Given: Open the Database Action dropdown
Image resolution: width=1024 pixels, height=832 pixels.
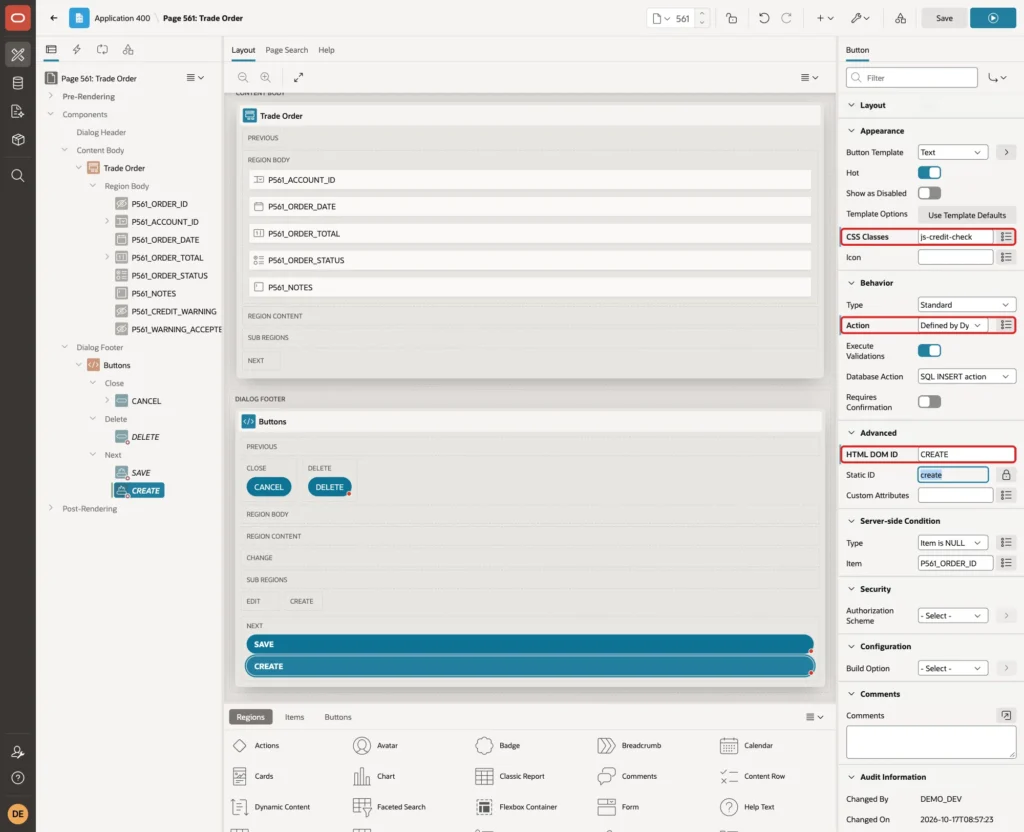Looking at the screenshot, I should [966, 377].
